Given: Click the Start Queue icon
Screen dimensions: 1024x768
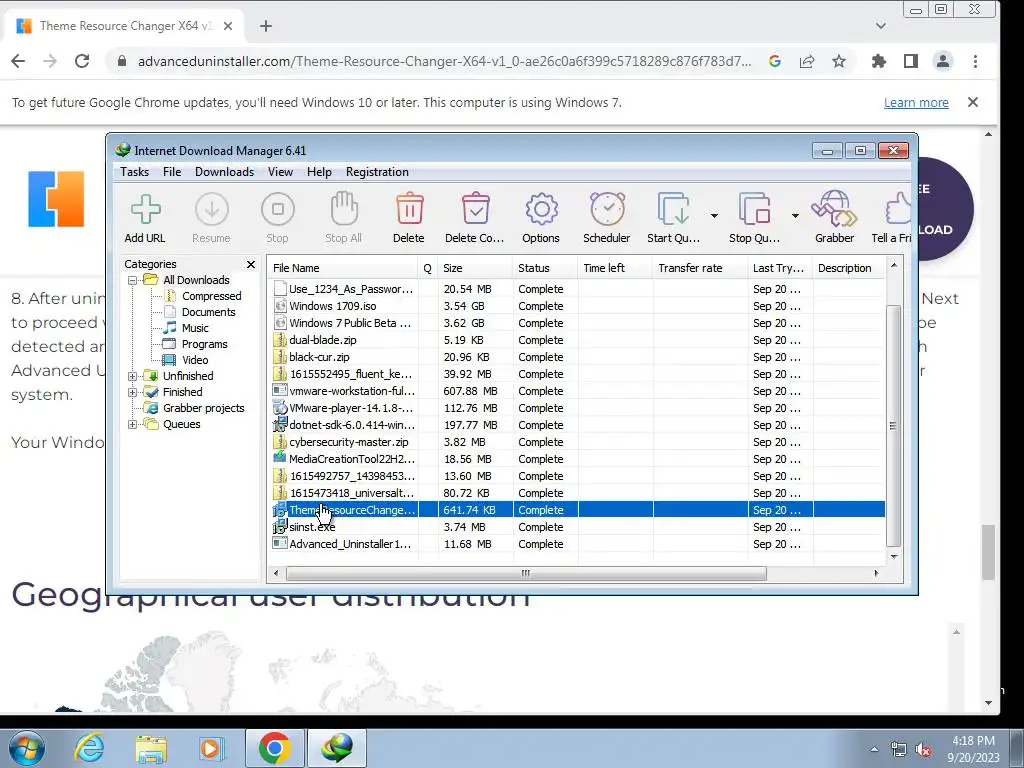Looking at the screenshot, I should pos(673,218).
